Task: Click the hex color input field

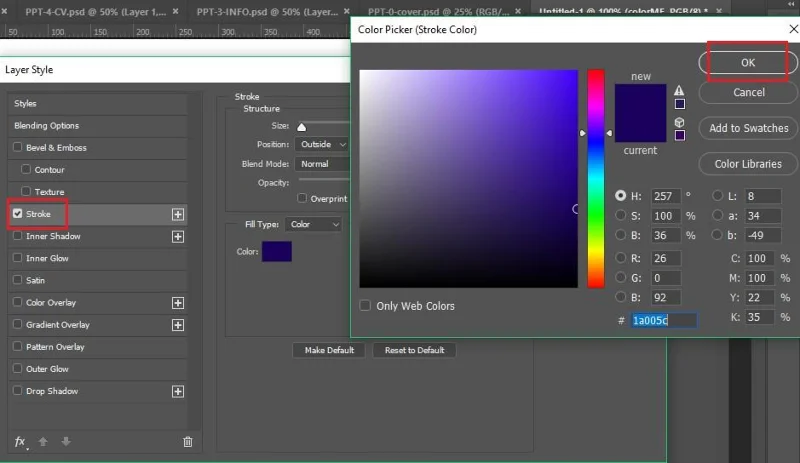Action: (663, 320)
